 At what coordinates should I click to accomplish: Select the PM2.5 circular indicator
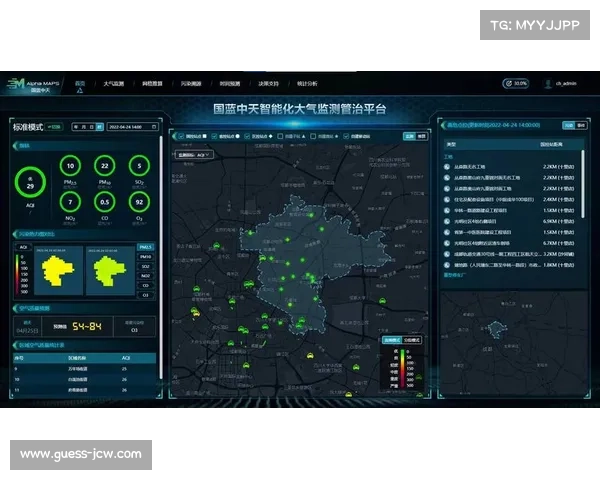(x=70, y=166)
